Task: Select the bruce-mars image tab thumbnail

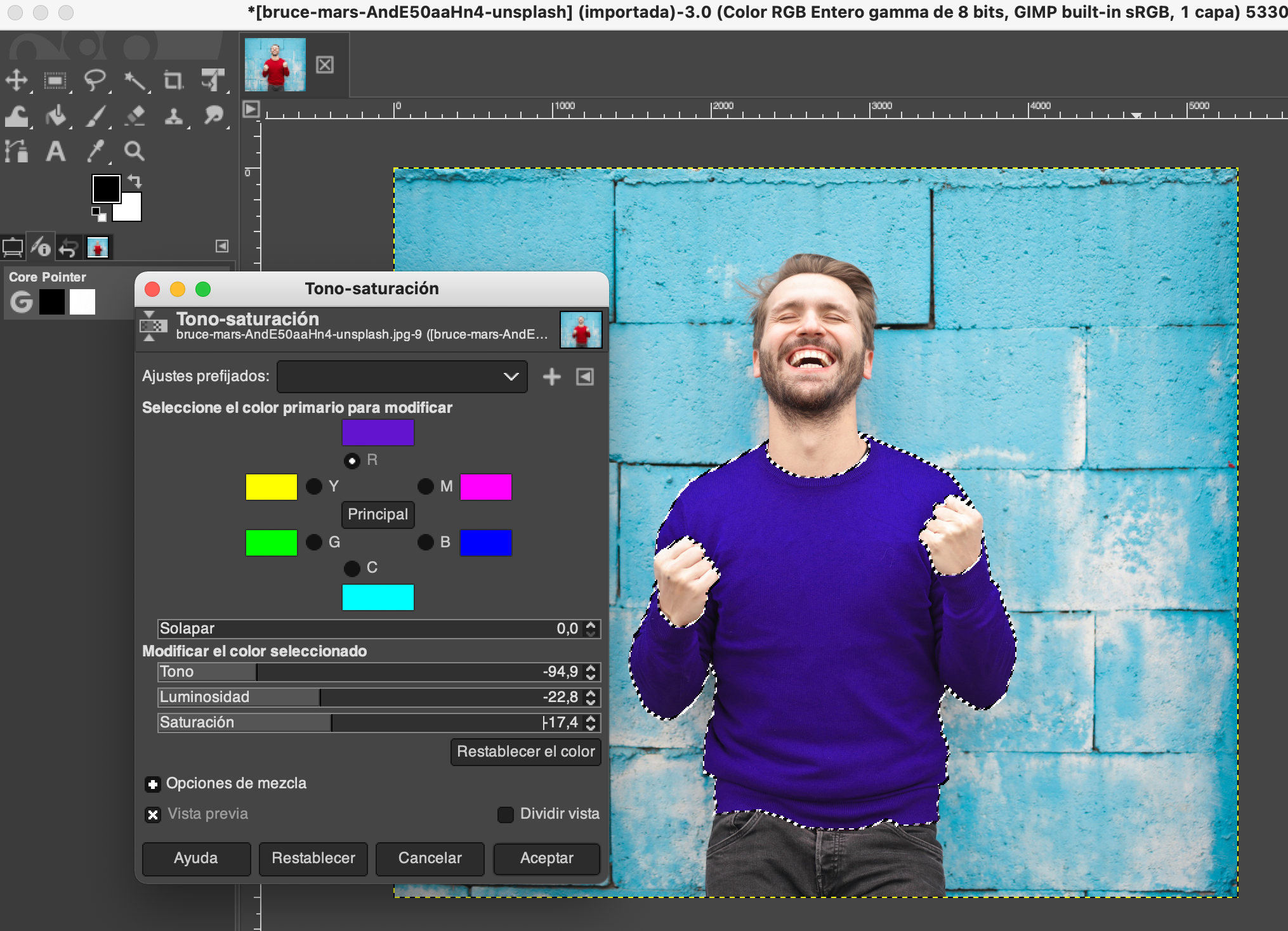Action: [x=275, y=64]
